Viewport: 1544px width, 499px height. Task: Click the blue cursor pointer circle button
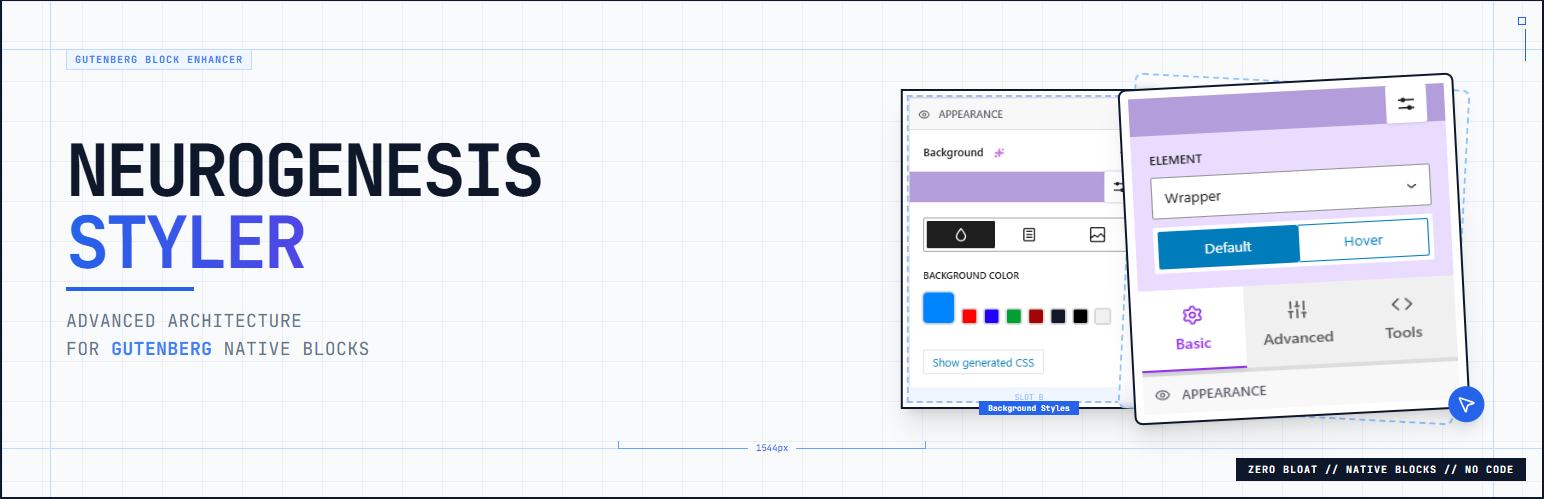1466,404
